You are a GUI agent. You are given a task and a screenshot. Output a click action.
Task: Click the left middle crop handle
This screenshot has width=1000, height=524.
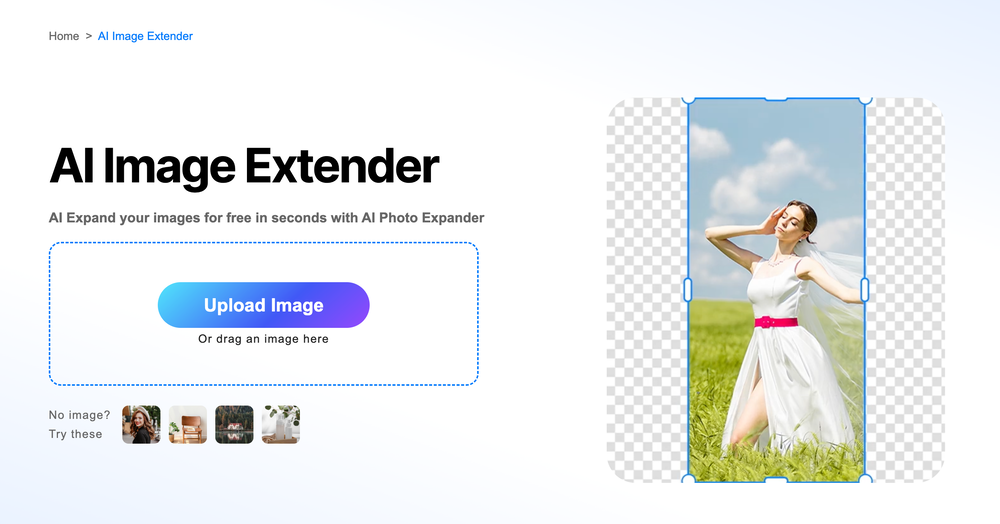point(688,289)
